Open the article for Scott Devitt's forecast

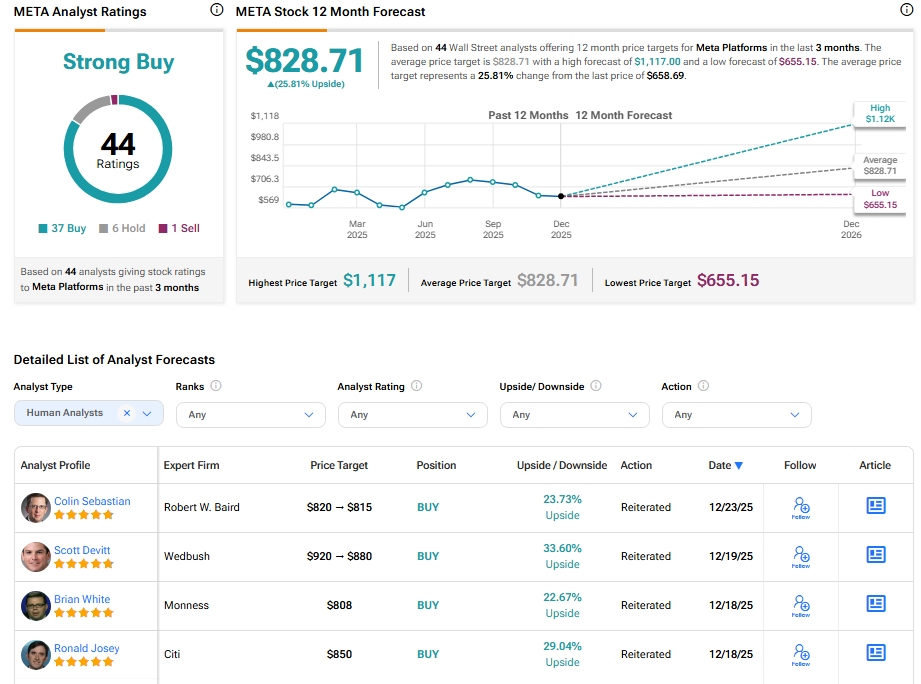click(876, 555)
